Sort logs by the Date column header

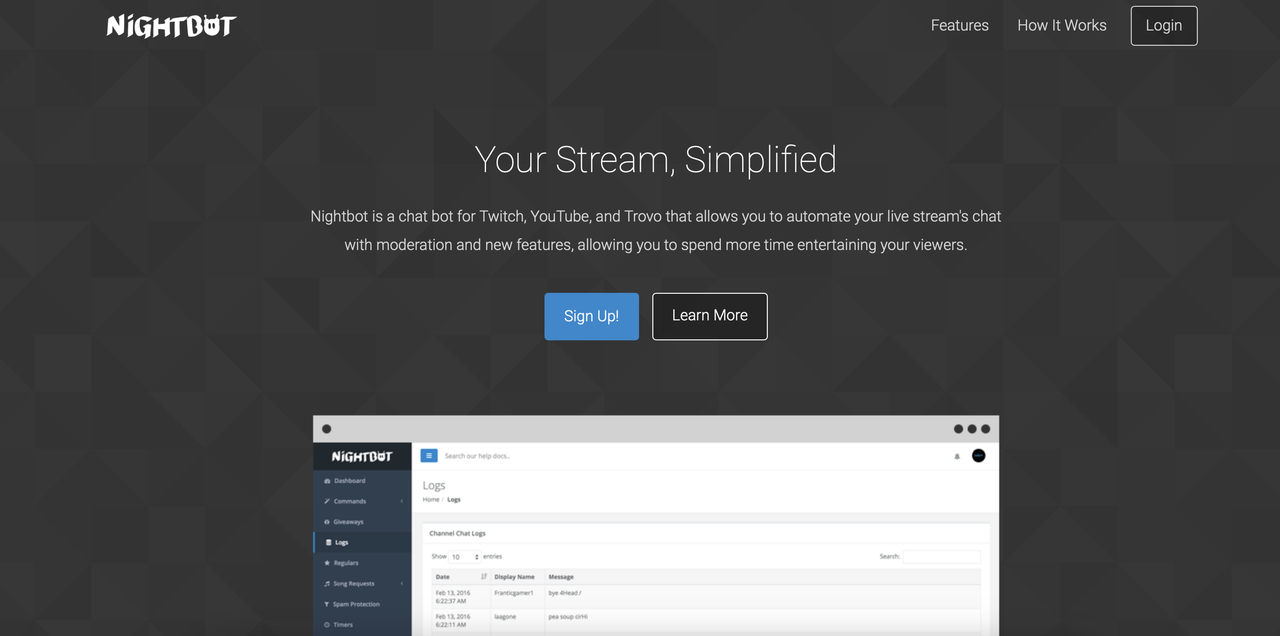(460, 577)
